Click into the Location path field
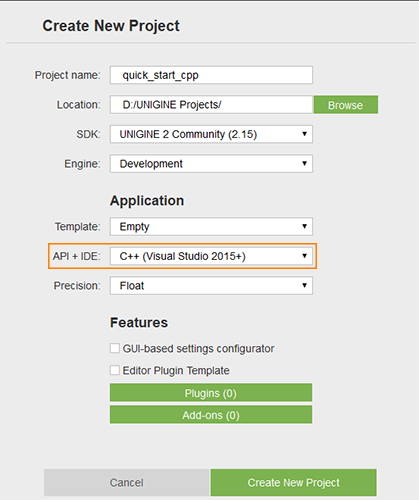Image resolution: width=419 pixels, height=500 pixels. pos(212,105)
